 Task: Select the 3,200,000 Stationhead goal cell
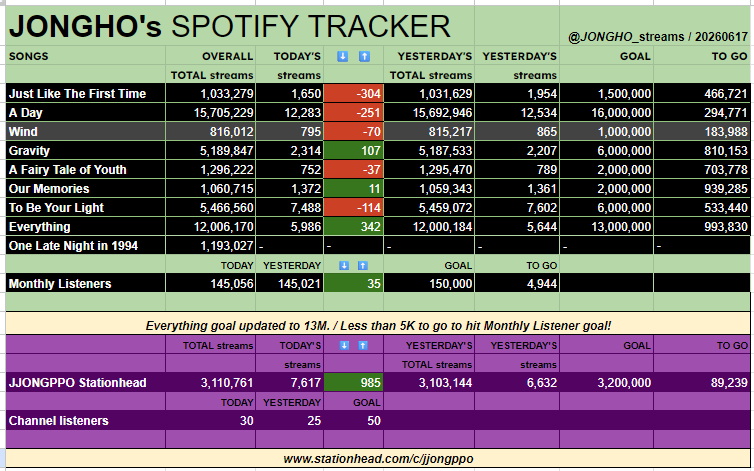tap(606, 382)
